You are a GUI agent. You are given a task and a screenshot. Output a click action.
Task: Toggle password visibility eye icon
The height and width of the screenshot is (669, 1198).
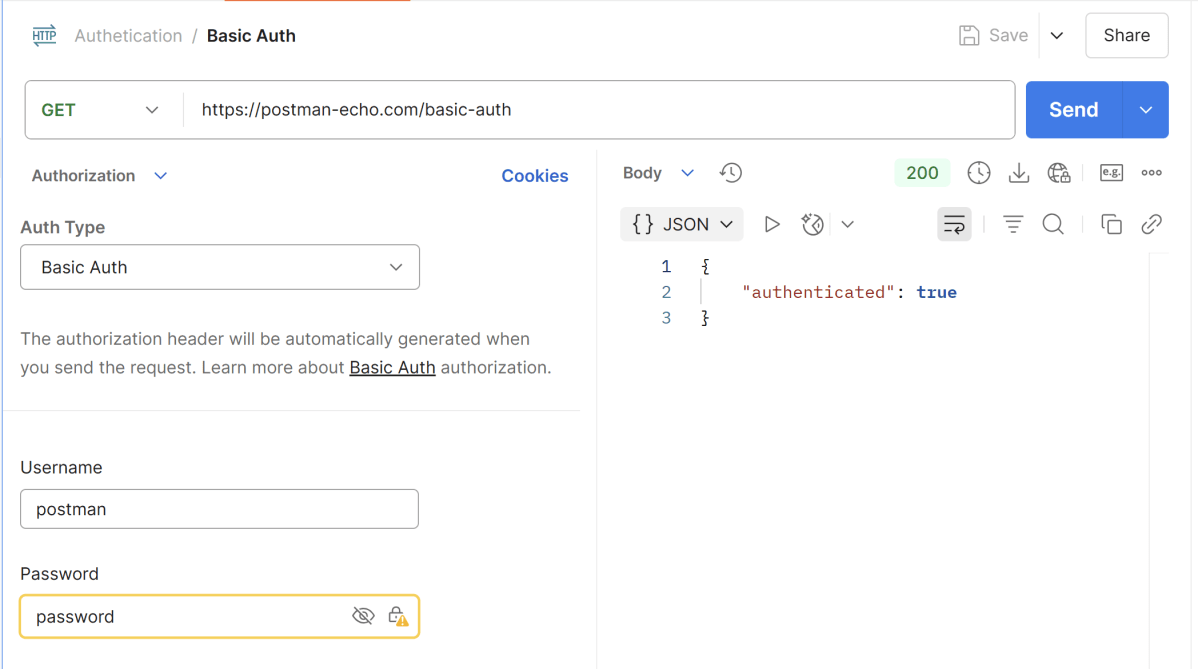pos(363,616)
